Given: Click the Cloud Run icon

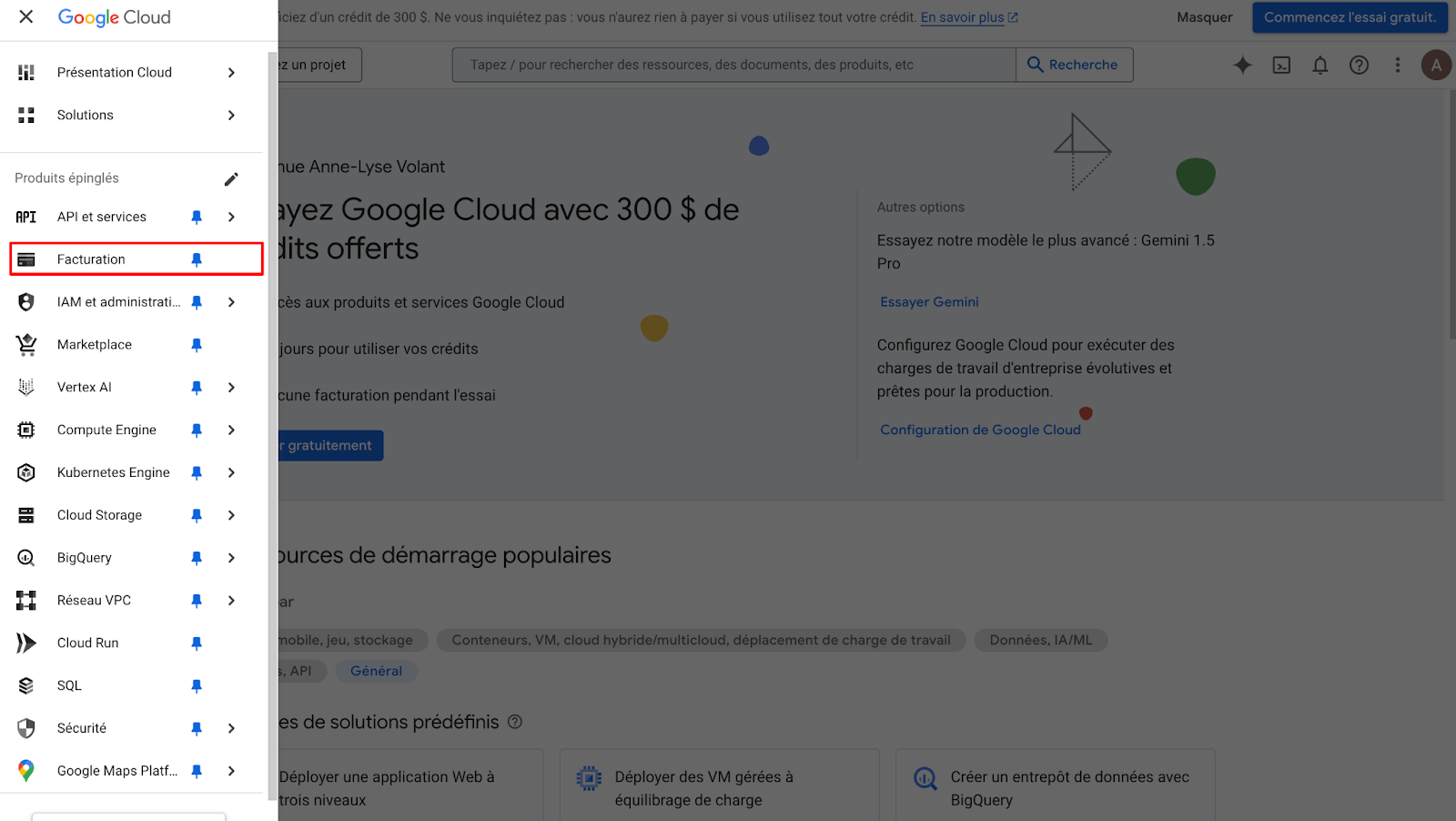Looking at the screenshot, I should pos(26,643).
